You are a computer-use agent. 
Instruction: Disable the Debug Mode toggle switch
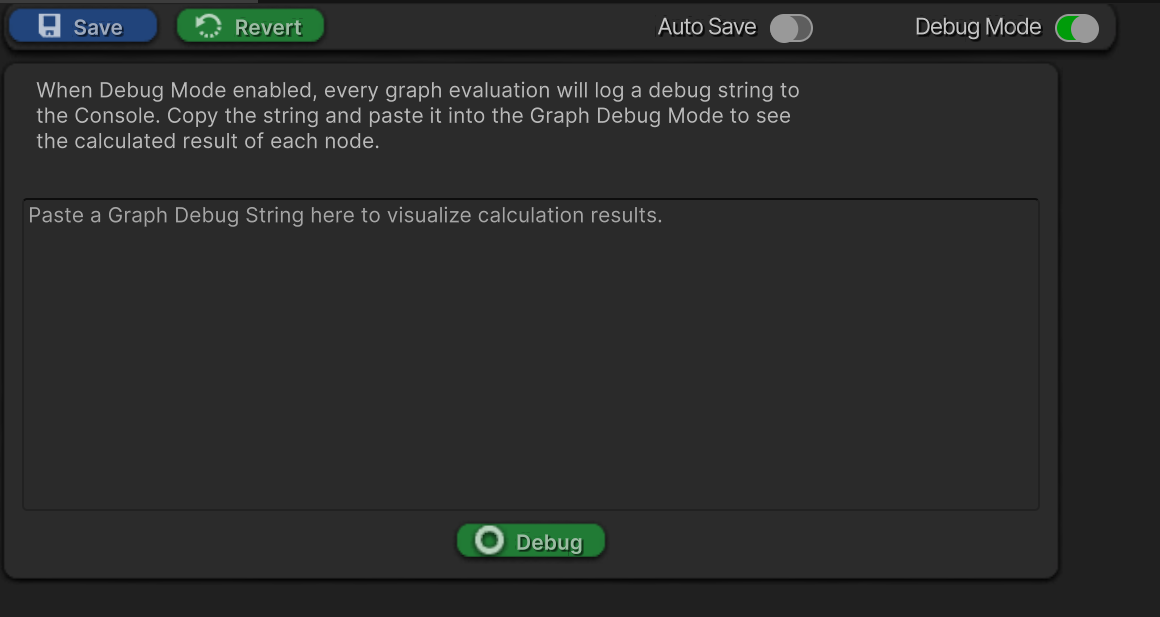pyautogui.click(x=1076, y=28)
